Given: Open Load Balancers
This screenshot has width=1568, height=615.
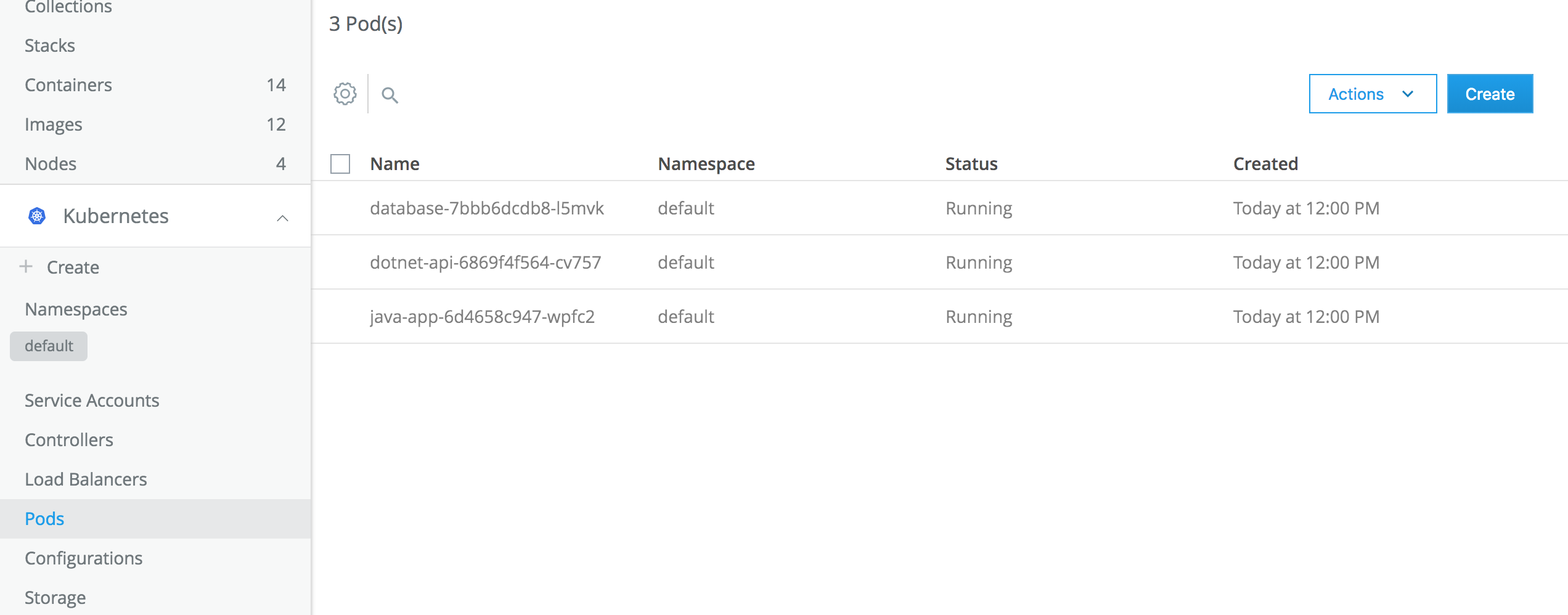Looking at the screenshot, I should pos(86,479).
